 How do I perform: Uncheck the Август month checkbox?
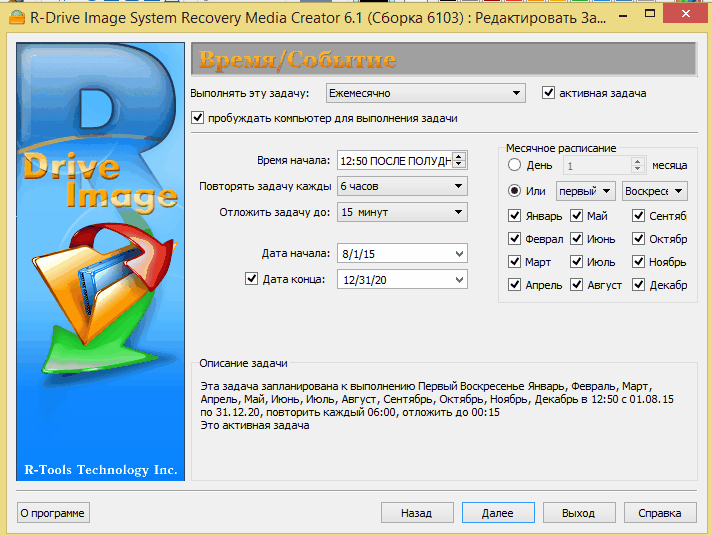pyautogui.click(x=577, y=285)
